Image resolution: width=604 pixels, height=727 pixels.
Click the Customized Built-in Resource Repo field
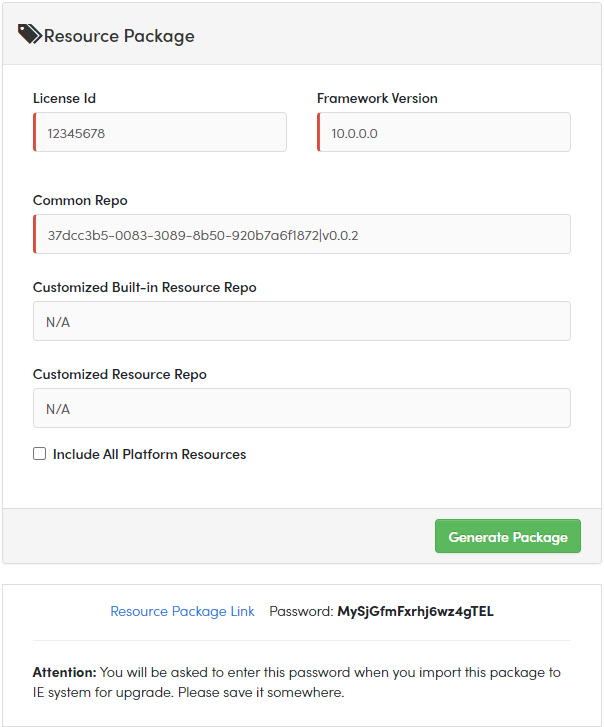[302, 321]
